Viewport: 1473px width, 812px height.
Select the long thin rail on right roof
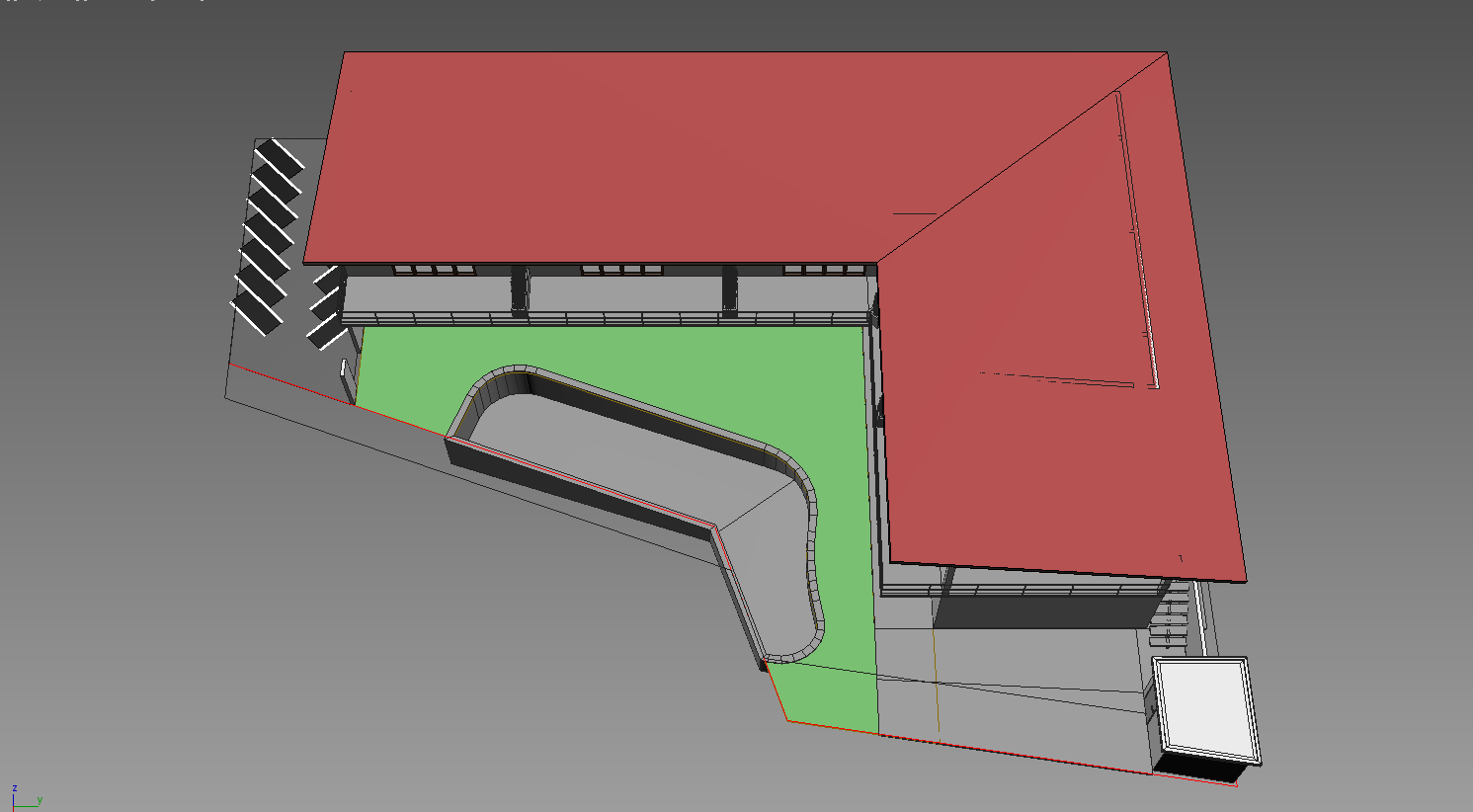tap(1136, 237)
